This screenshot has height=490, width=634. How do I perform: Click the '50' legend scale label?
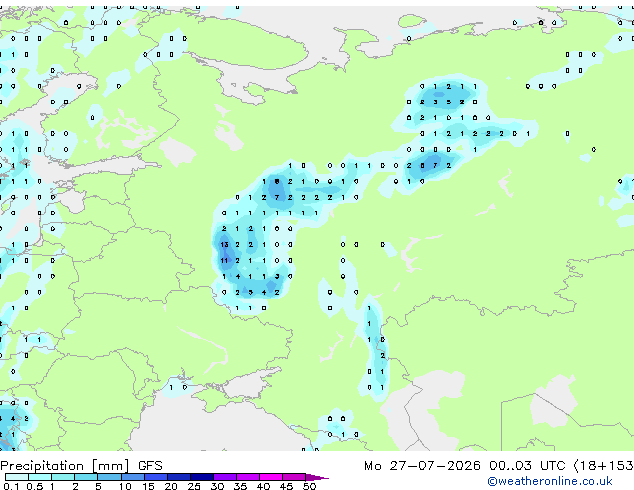coord(309,486)
